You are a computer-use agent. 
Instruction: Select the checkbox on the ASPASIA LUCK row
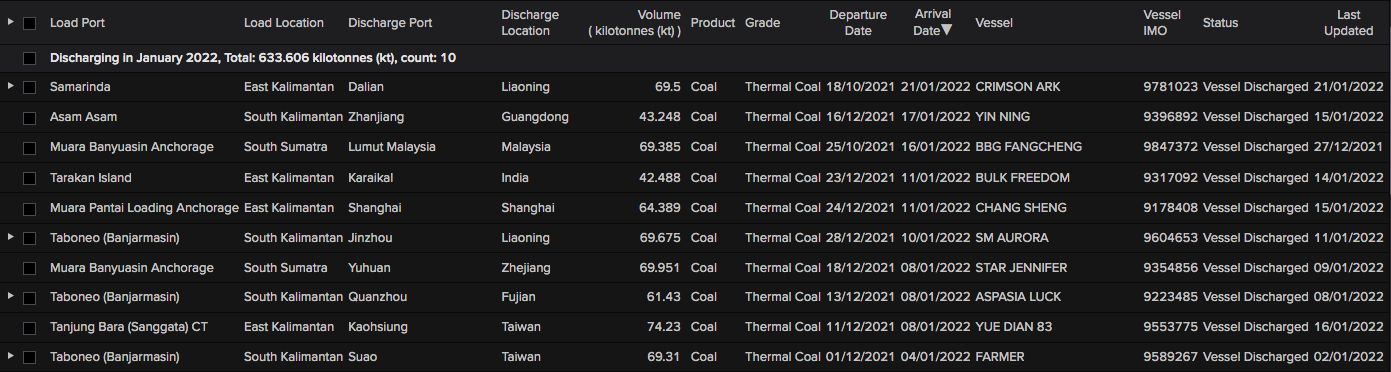[x=29, y=298]
